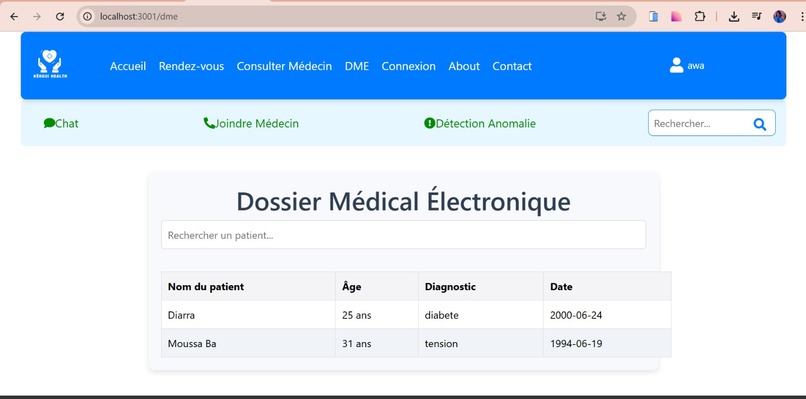Click the Dossier Médical Électronique heading
806x399 pixels.
click(x=404, y=201)
